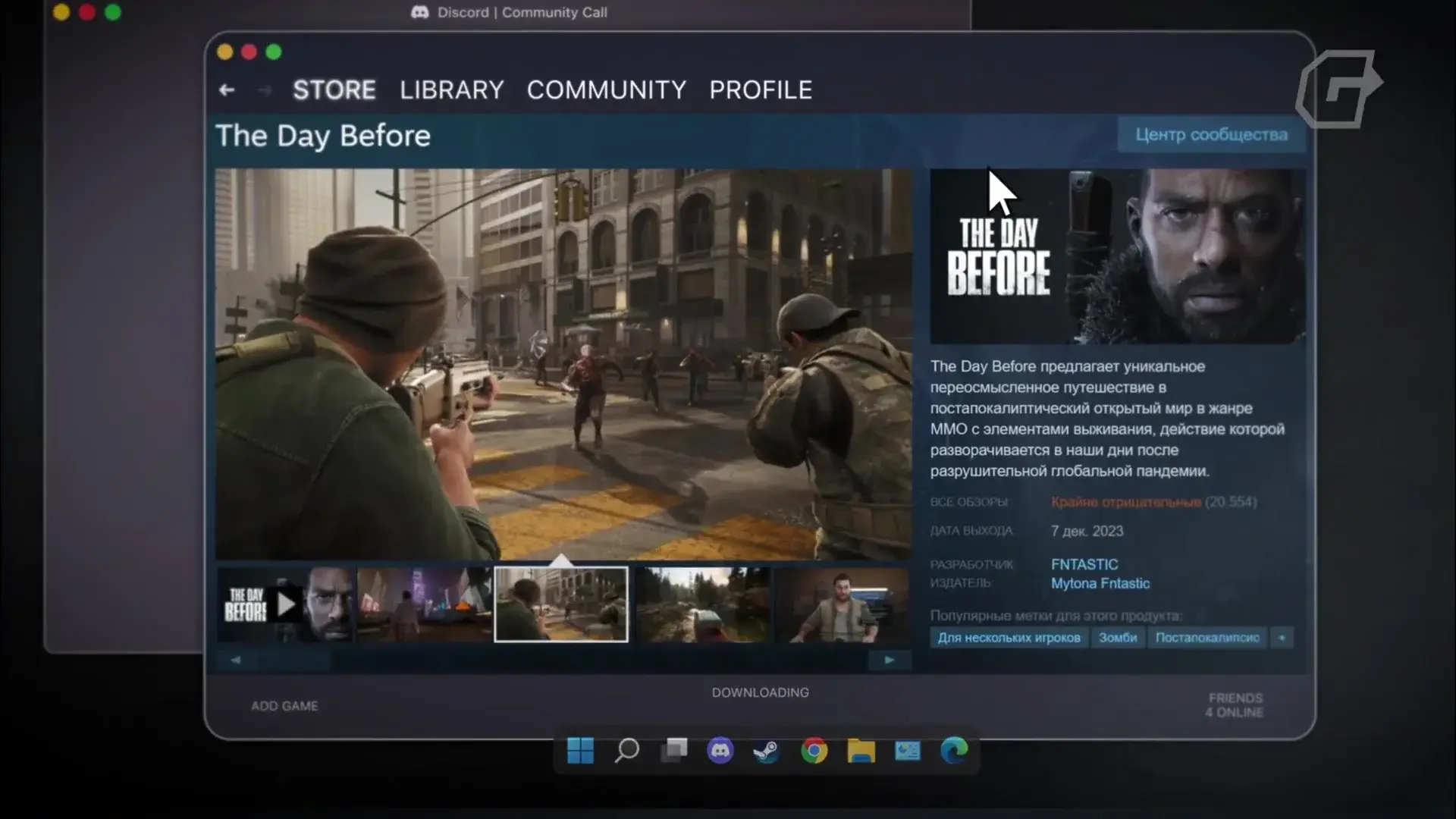Launch Google Chrome from the taskbar
This screenshot has height=819, width=1456.
tap(814, 751)
